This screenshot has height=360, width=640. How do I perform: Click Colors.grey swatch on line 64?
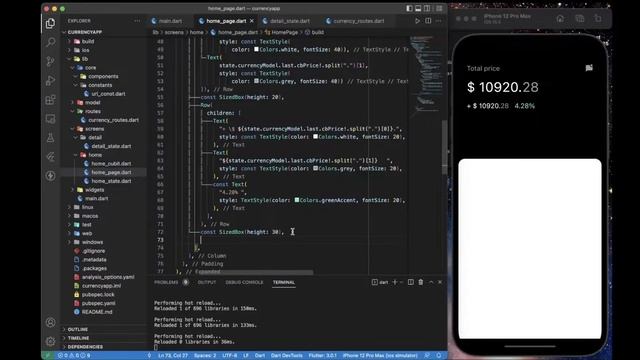(x=316, y=168)
